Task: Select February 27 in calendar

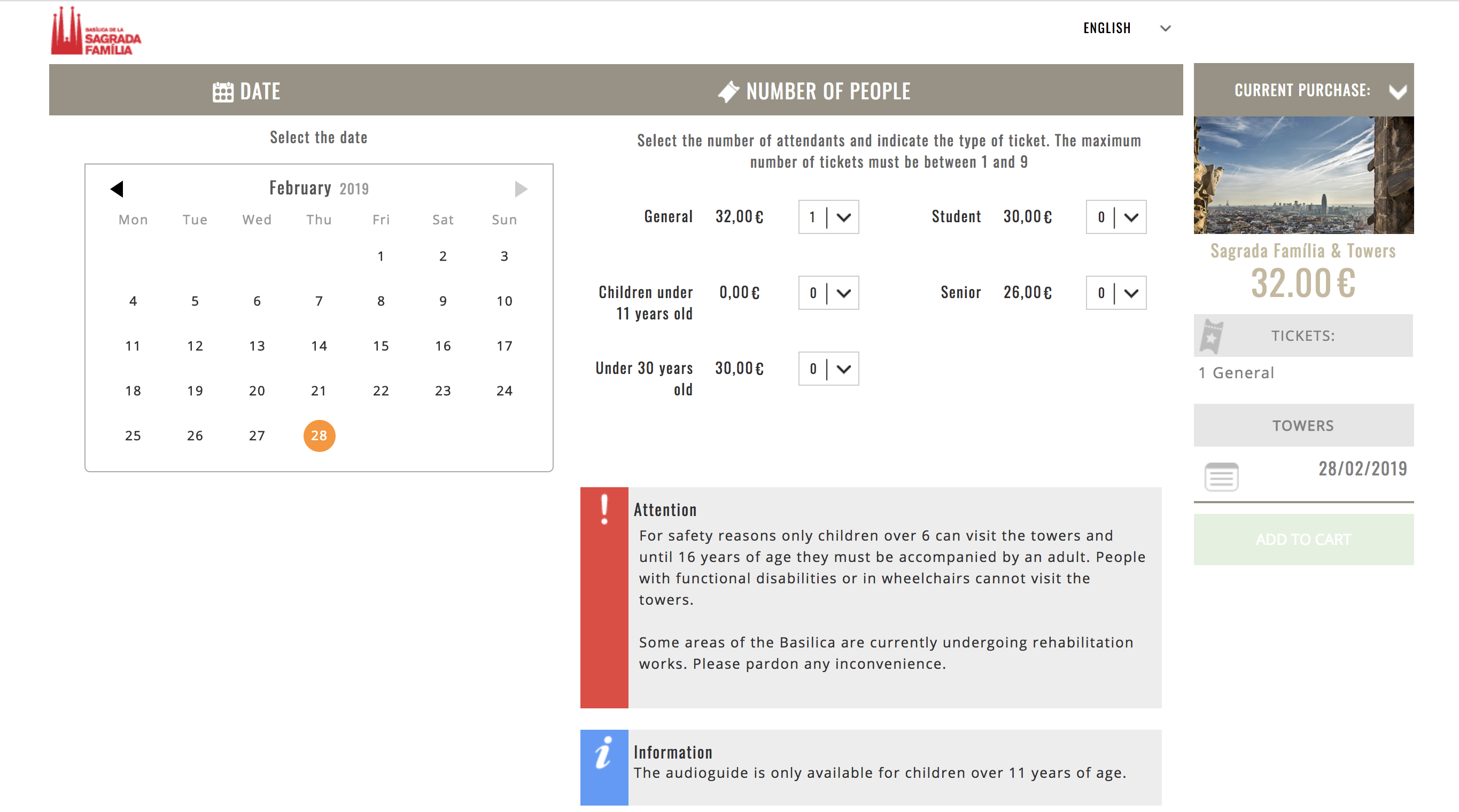Action: point(257,435)
